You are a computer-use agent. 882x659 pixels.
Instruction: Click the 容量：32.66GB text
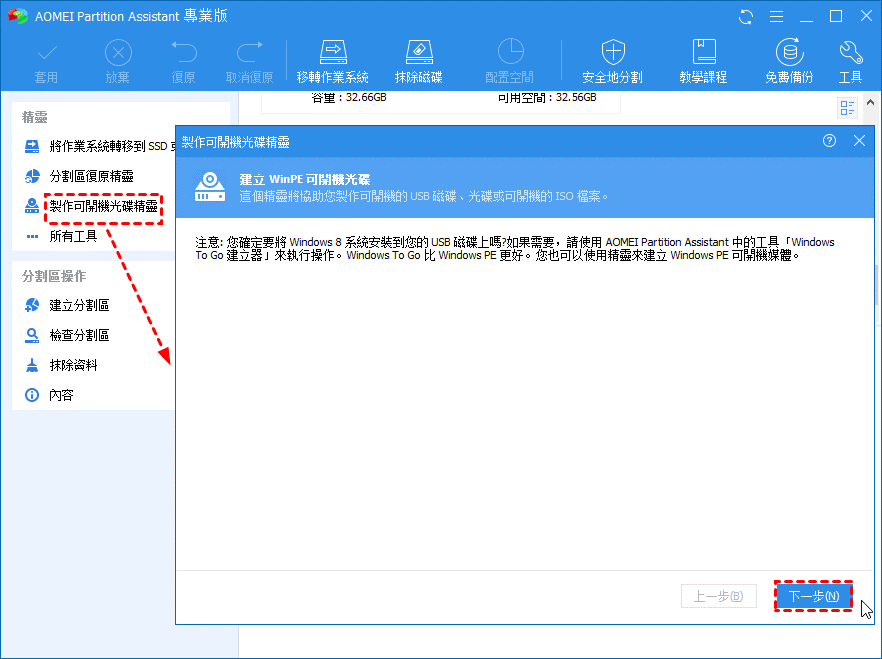349,97
